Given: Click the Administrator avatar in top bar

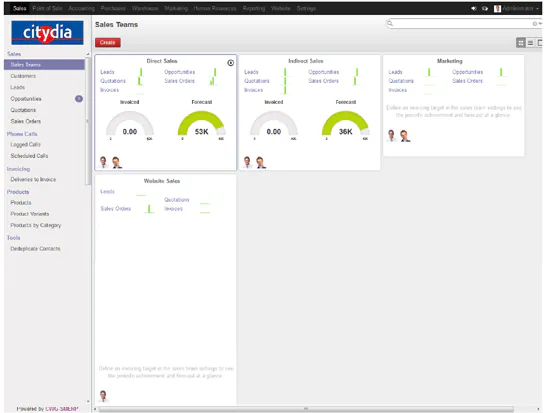Looking at the screenshot, I should coord(497,8).
